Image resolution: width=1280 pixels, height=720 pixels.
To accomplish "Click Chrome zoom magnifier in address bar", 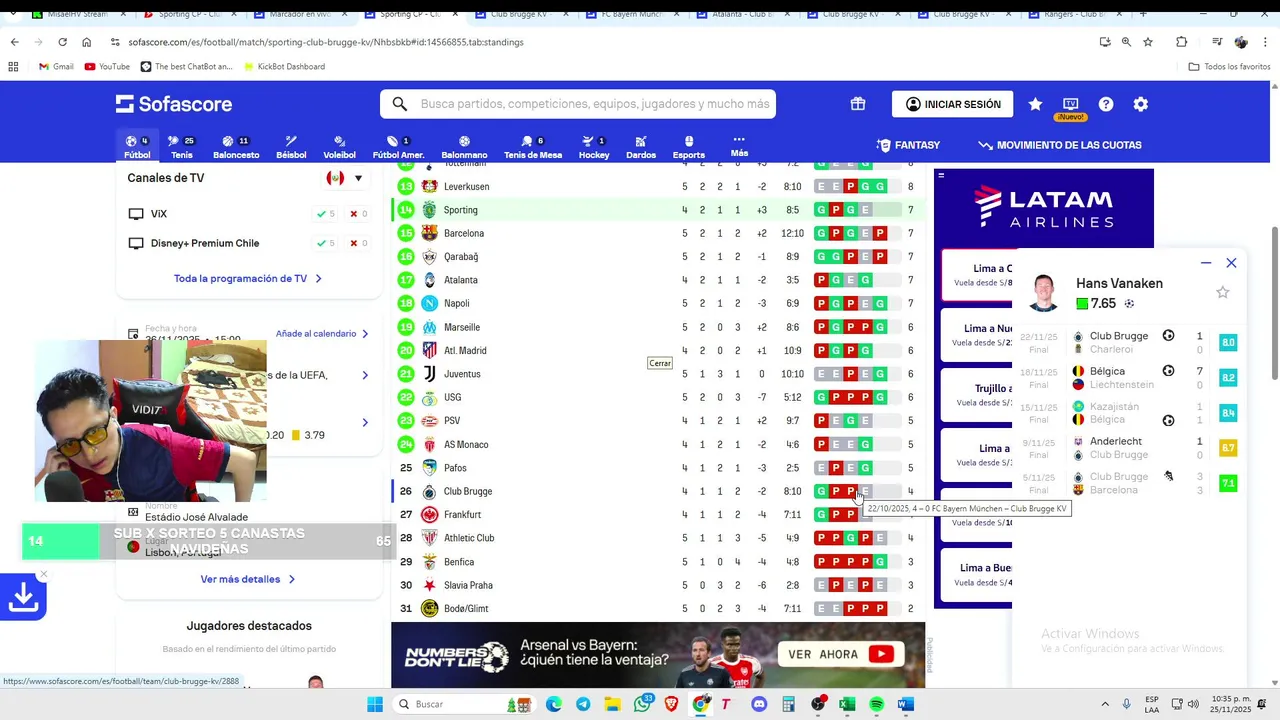I will [1126, 42].
